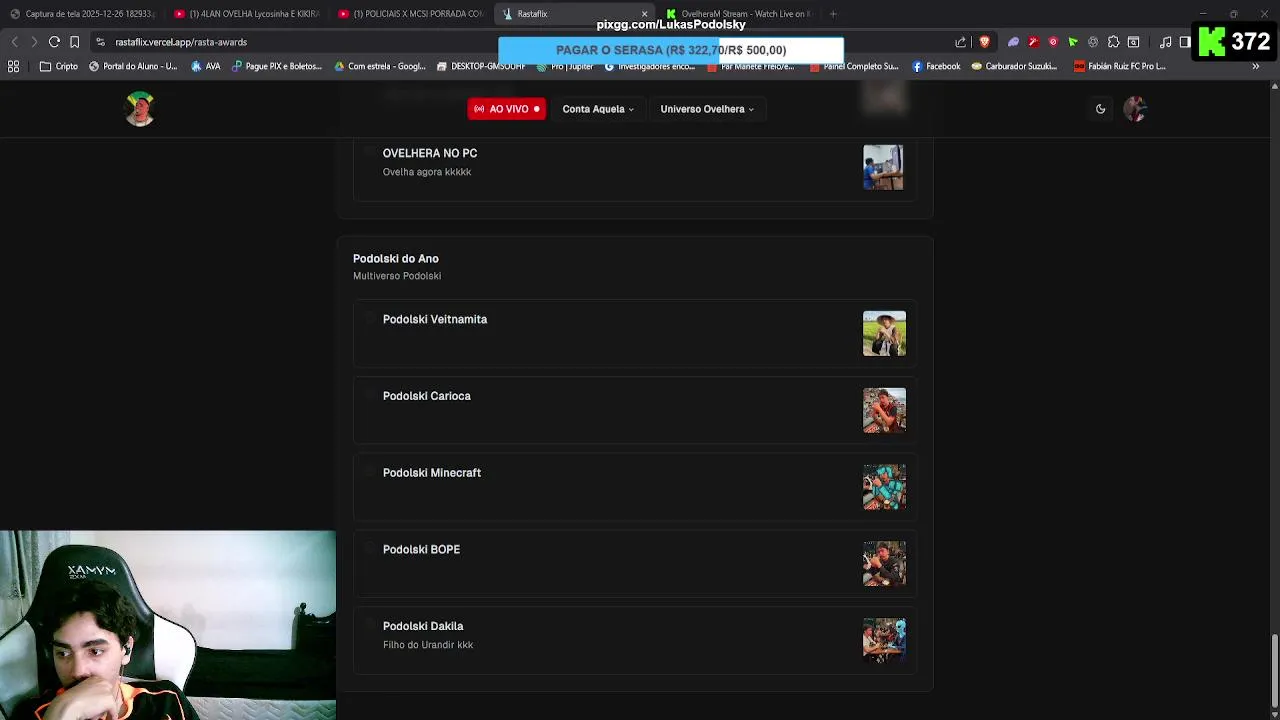Click the Ovelha agora kkkkk text
Screen dimensions: 1280x720
point(427,172)
